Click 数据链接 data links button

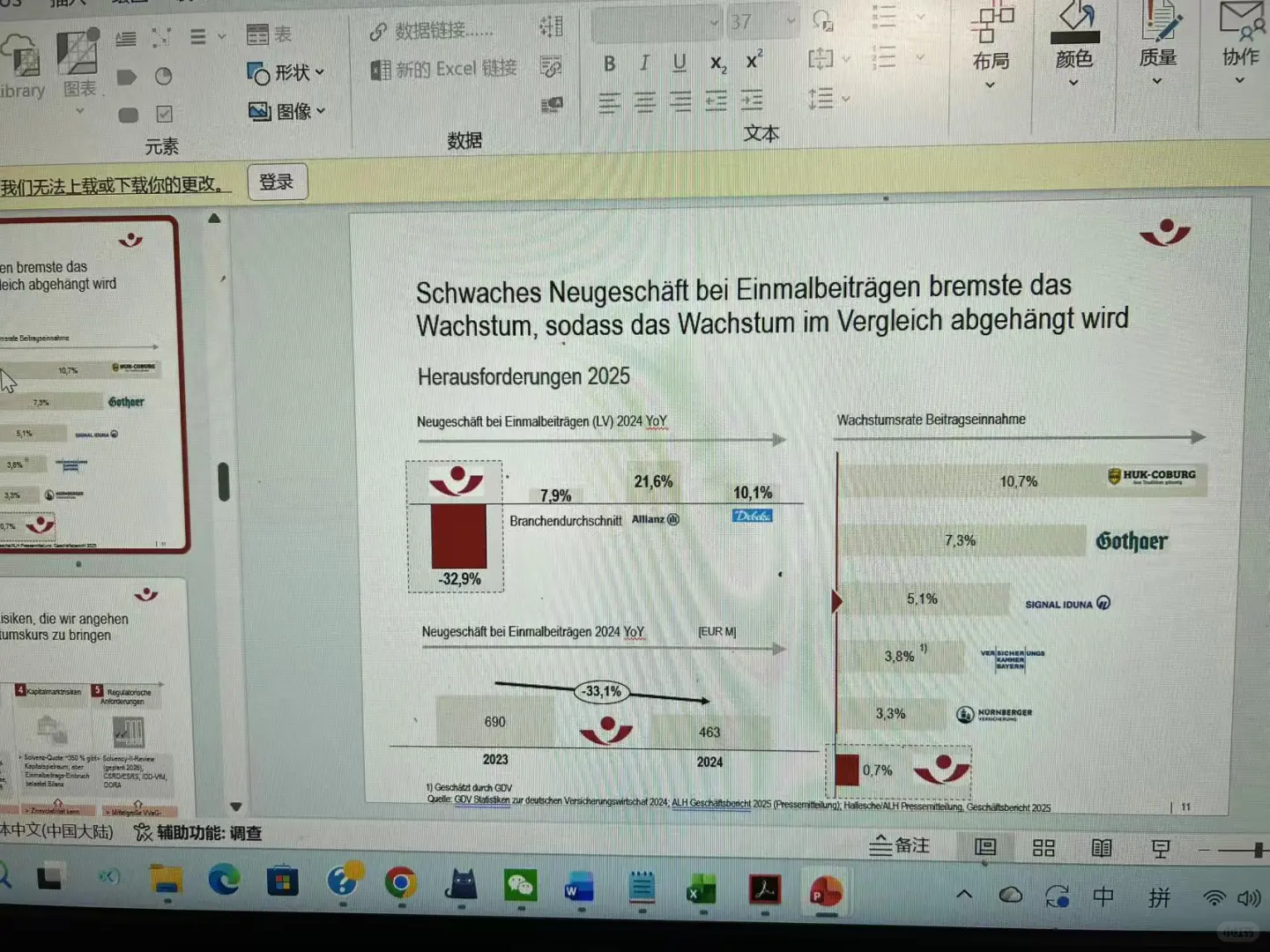tap(431, 31)
